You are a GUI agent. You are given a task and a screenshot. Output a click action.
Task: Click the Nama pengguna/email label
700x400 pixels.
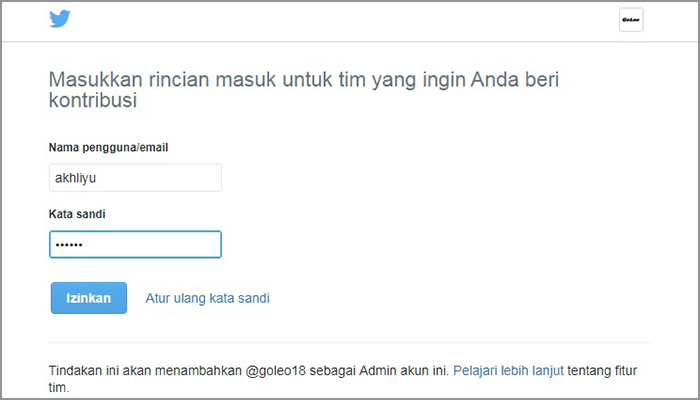pos(108,148)
